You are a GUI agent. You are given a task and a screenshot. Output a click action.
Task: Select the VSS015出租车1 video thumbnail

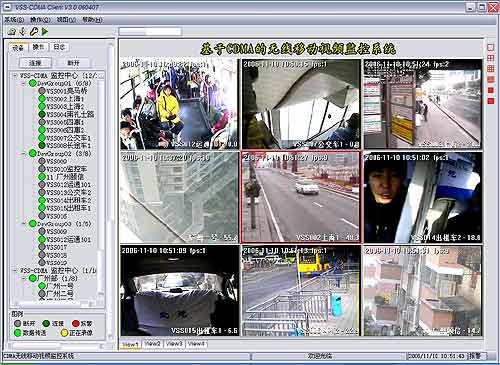click(180, 291)
